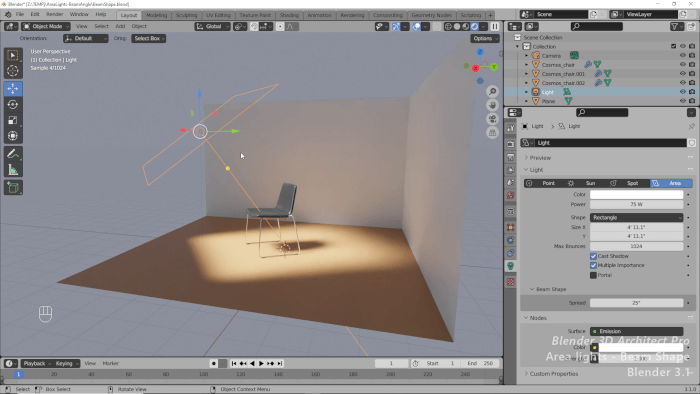Set light type to Point
700x394 pixels.
pyautogui.click(x=545, y=183)
